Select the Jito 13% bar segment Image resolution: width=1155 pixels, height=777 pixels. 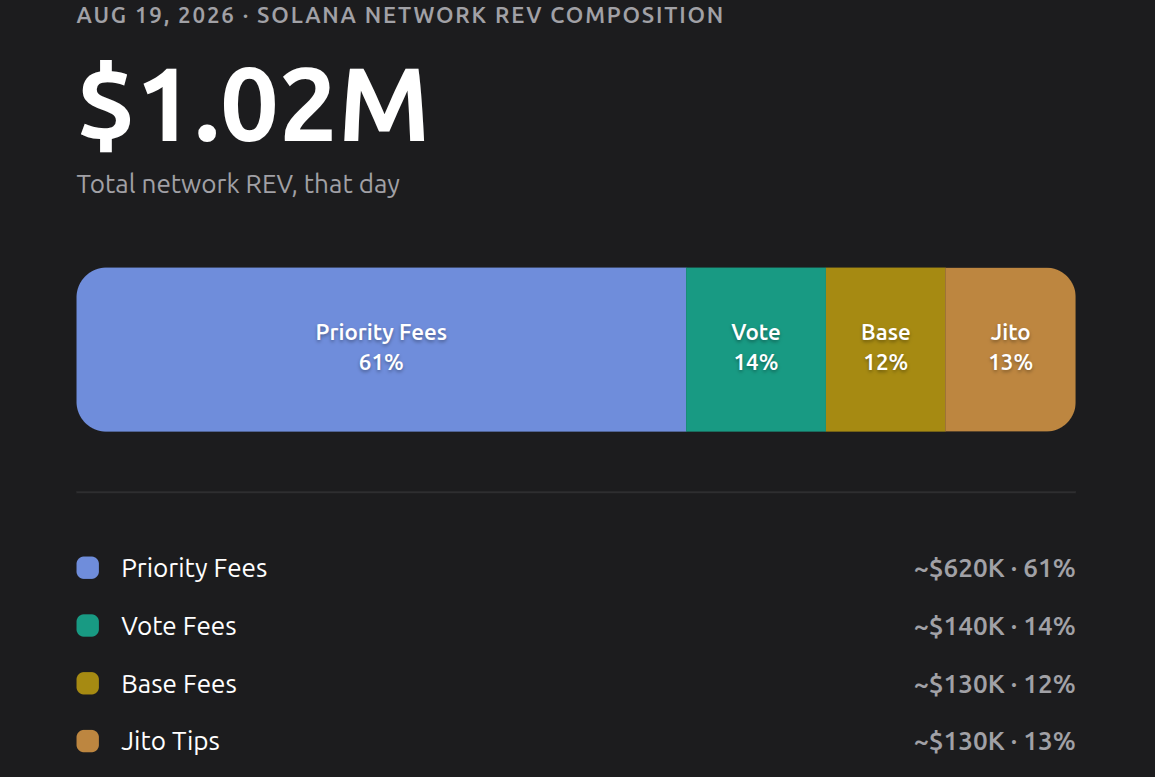tap(1011, 349)
